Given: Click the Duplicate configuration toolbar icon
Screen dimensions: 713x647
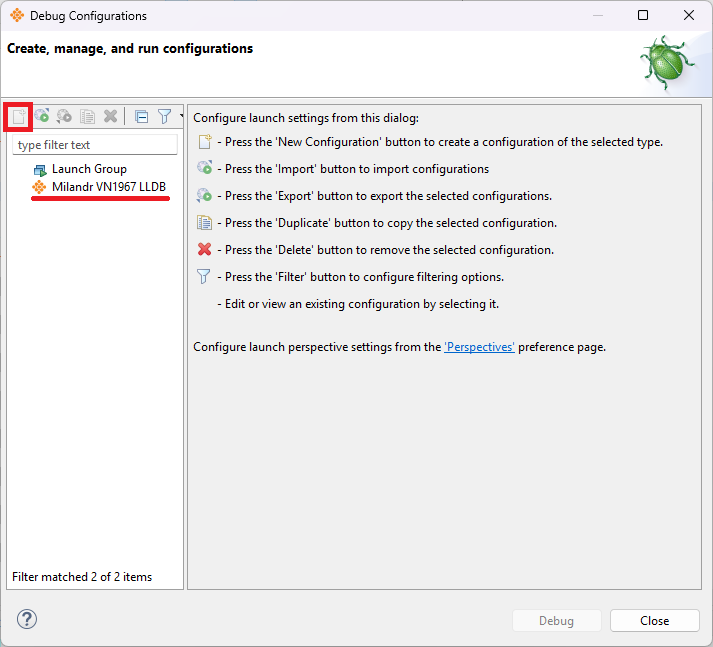Looking at the screenshot, I should [x=87, y=116].
